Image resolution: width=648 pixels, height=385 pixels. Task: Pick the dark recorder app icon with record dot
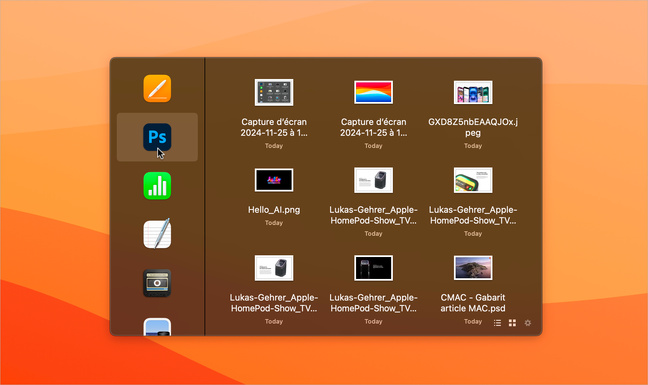pos(157,283)
